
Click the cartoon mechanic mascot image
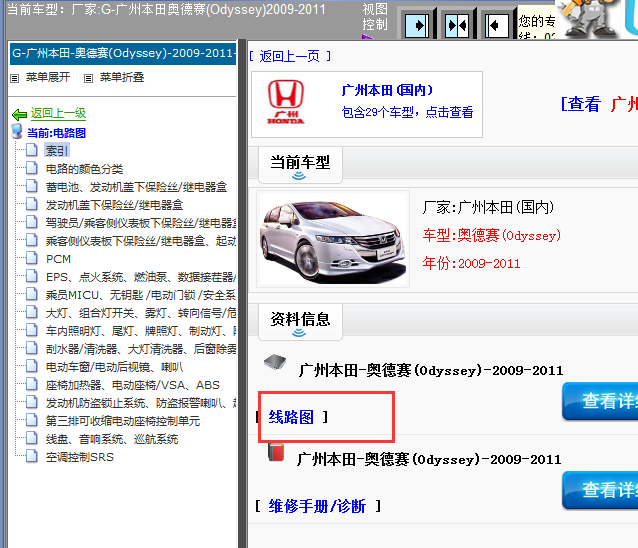point(588,19)
